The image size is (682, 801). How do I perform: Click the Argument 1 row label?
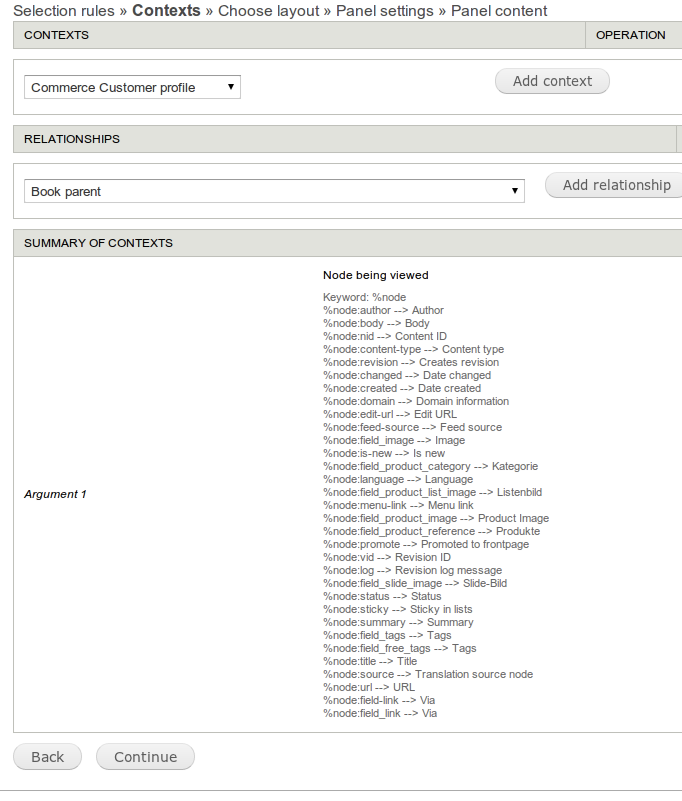click(x=55, y=494)
